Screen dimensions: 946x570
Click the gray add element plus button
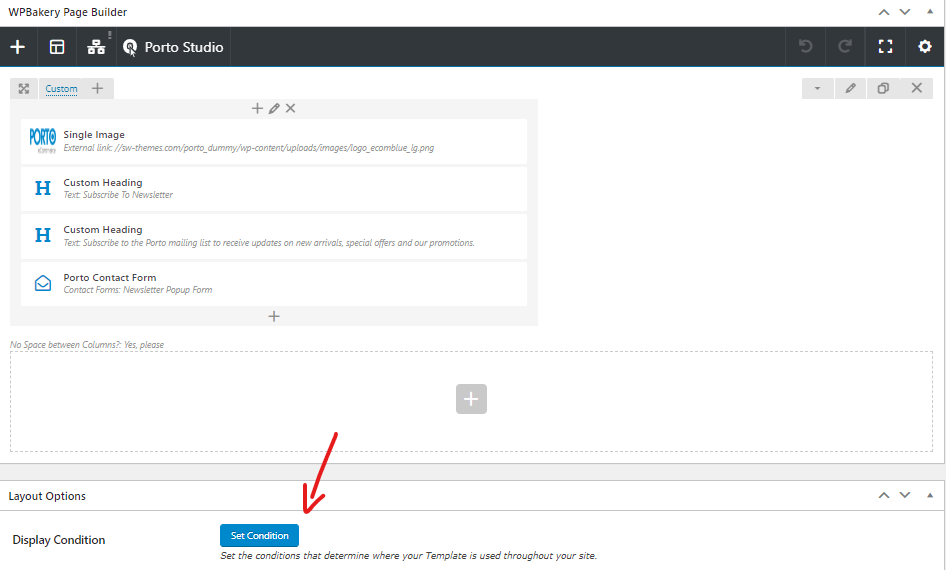(x=471, y=399)
